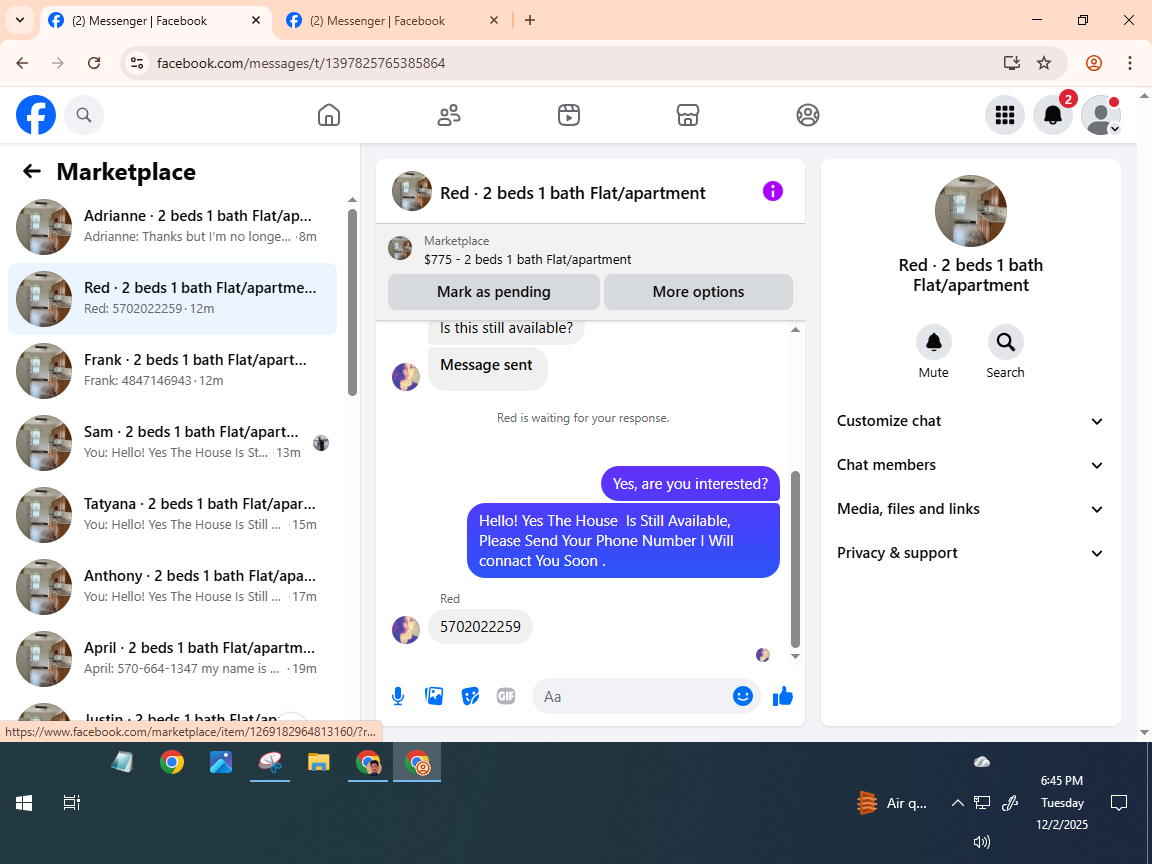
Task: Open the Windows notification center
Action: [1119, 803]
